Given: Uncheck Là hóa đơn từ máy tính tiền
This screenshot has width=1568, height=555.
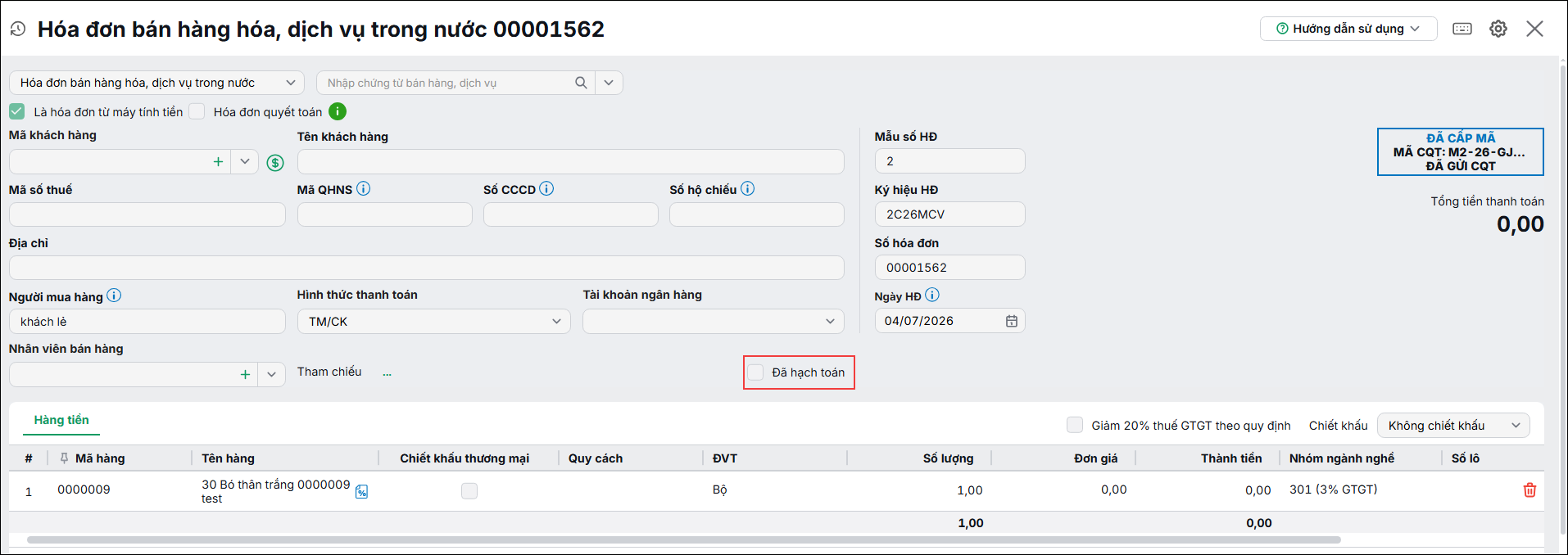Looking at the screenshot, I should (x=17, y=111).
